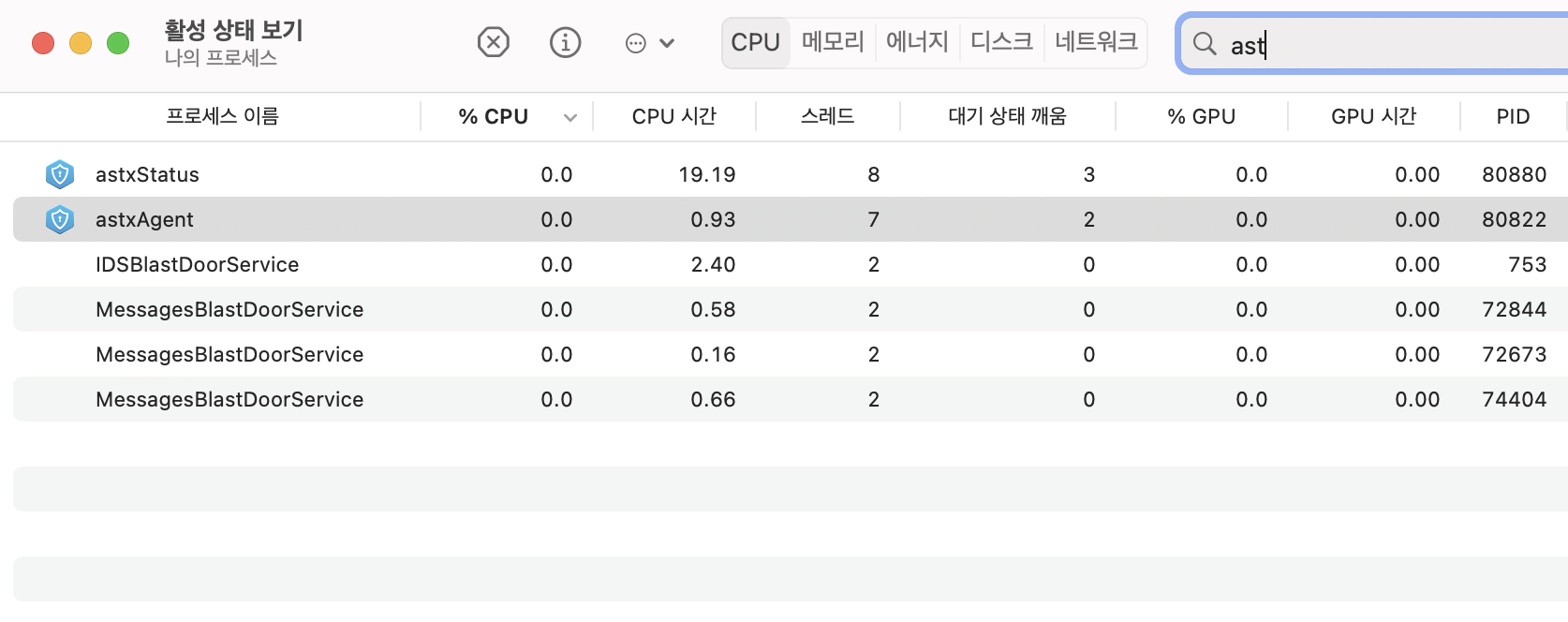The width and height of the screenshot is (1568, 622).
Task: Toggle % CPU sort direction chevron
Action: pos(570,117)
